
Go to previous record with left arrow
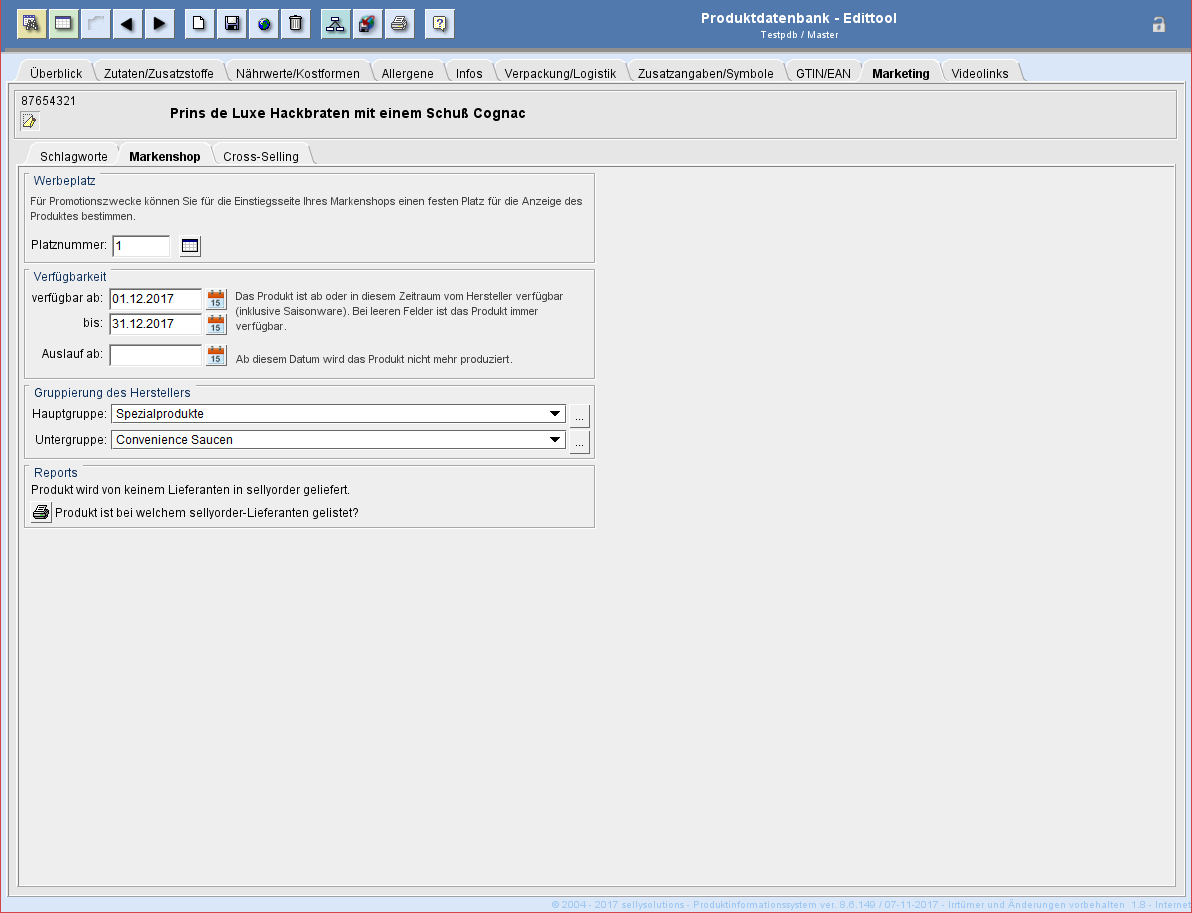coord(127,24)
